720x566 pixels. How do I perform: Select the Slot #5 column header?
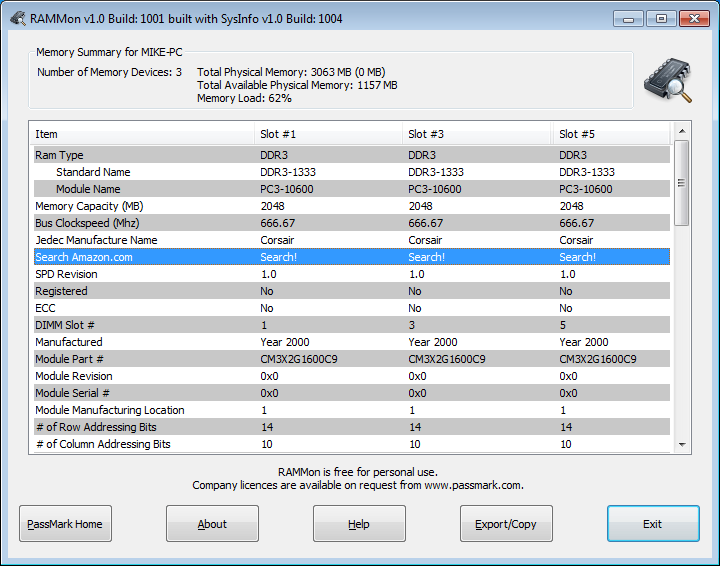point(610,134)
